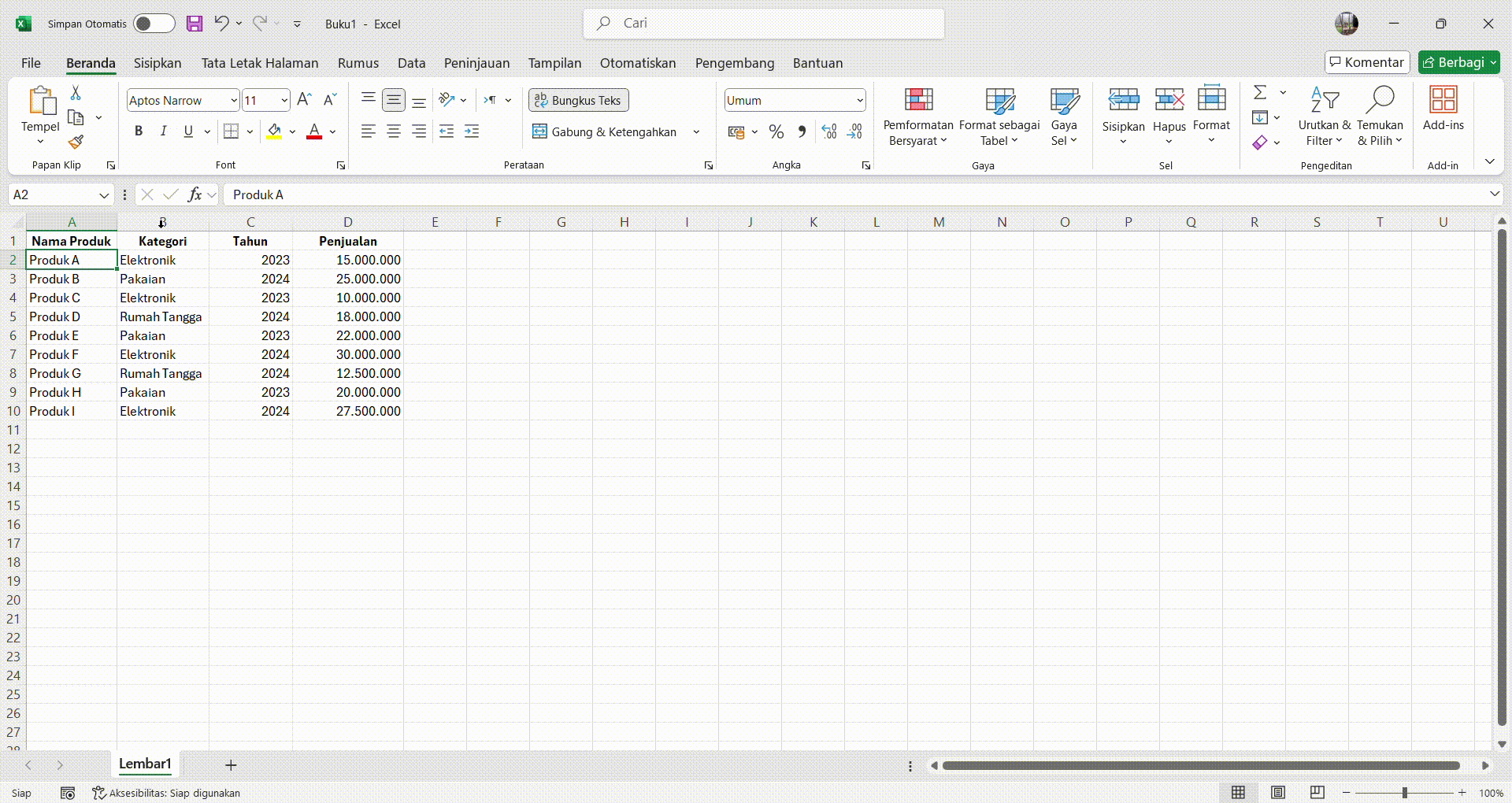Align text left
This screenshot has width=1512, height=803.
[x=368, y=131]
